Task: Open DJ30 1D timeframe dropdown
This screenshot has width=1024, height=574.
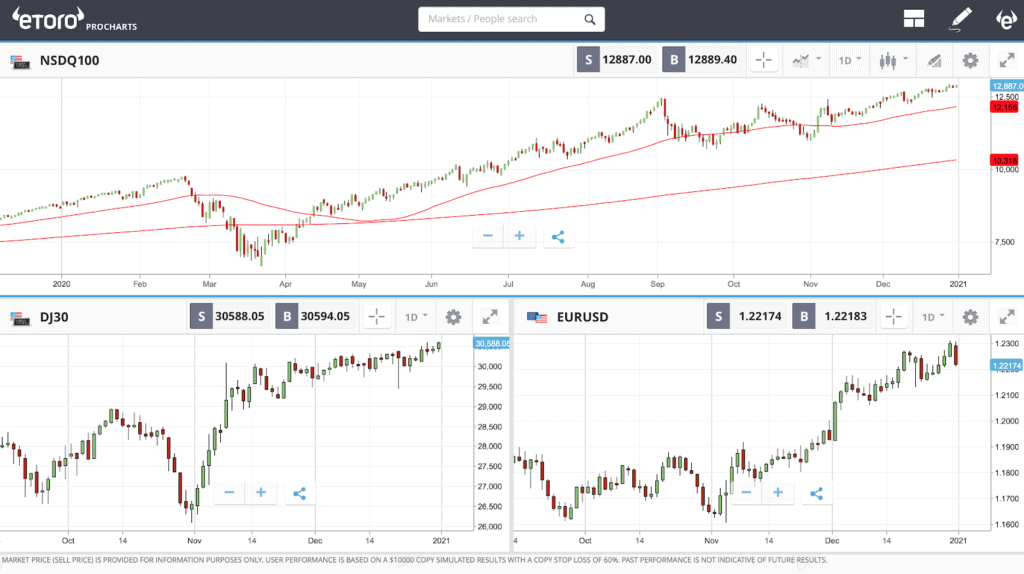Action: click(x=416, y=317)
